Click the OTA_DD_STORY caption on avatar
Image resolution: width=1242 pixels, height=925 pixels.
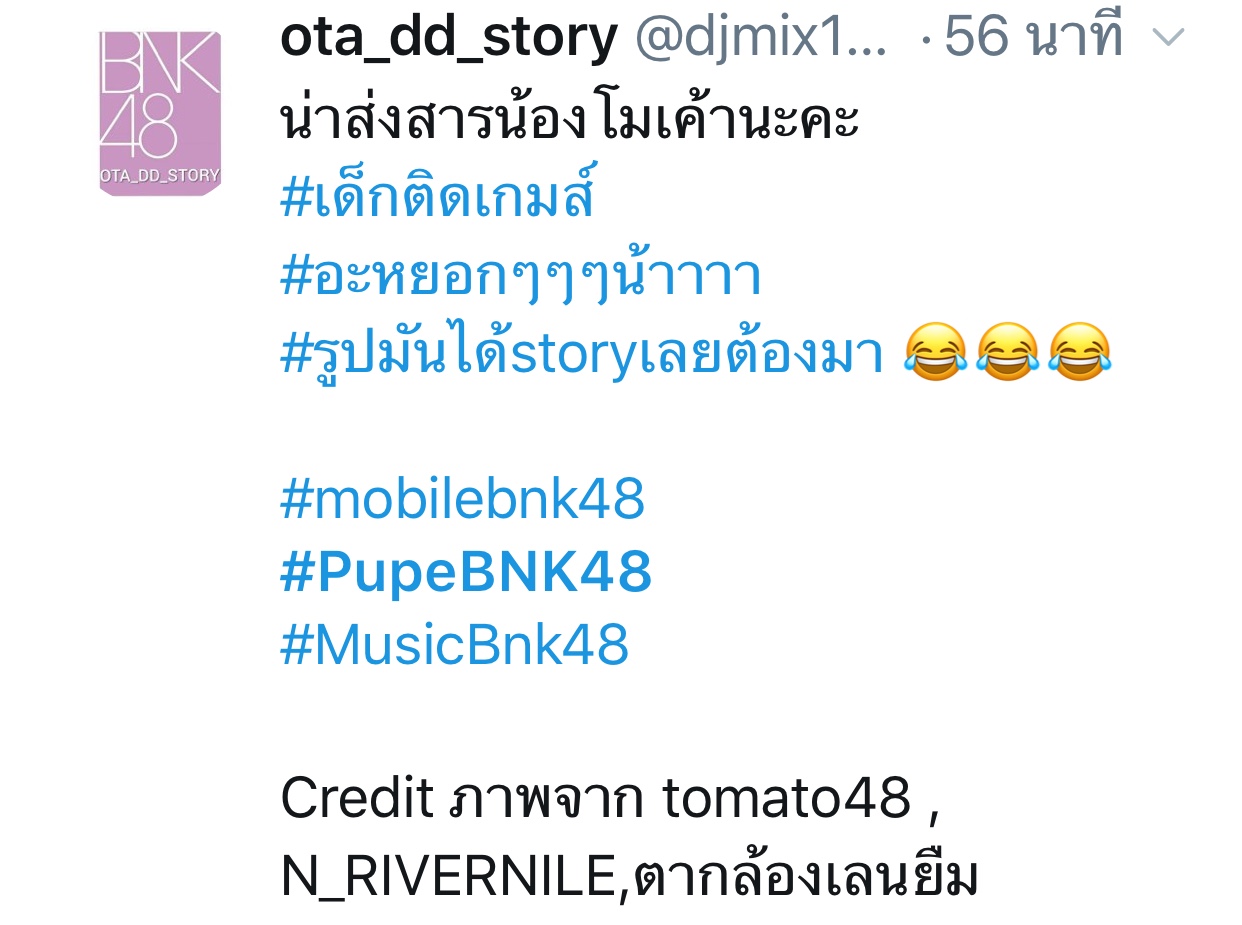tap(160, 177)
